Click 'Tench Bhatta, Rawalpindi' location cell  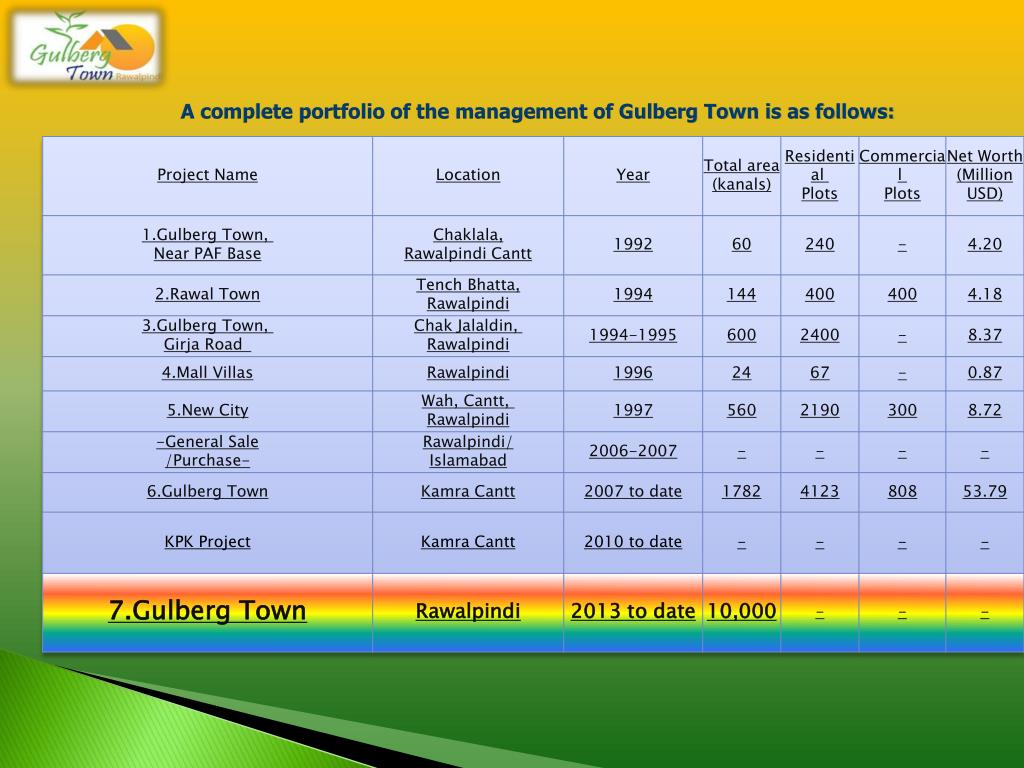pos(468,295)
